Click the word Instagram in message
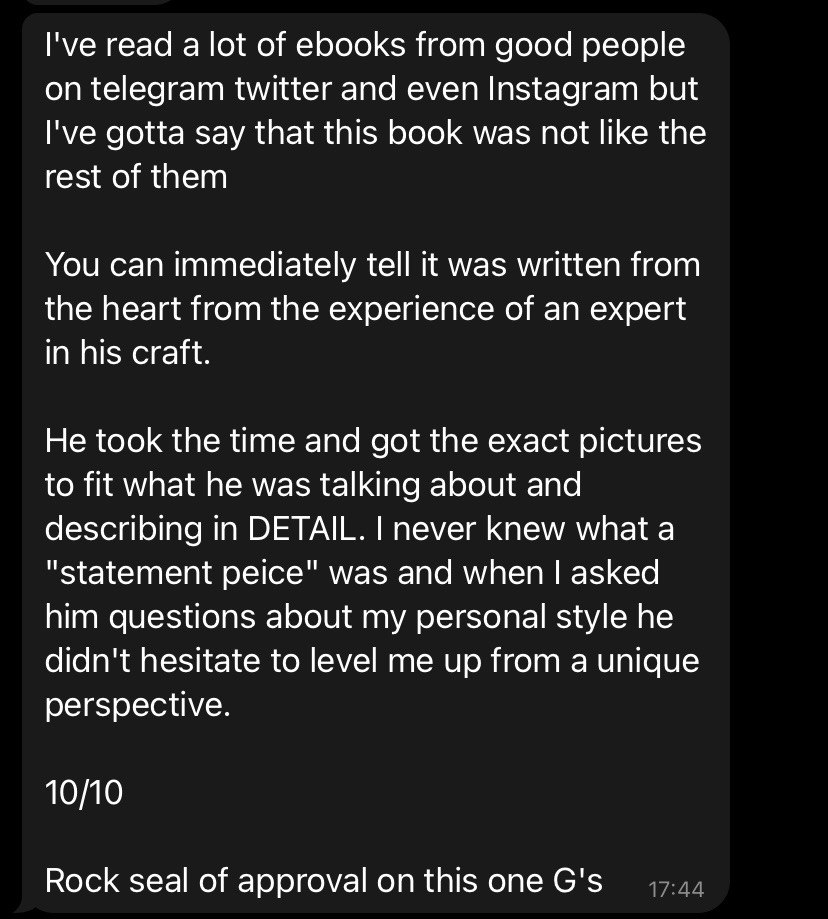 (563, 89)
